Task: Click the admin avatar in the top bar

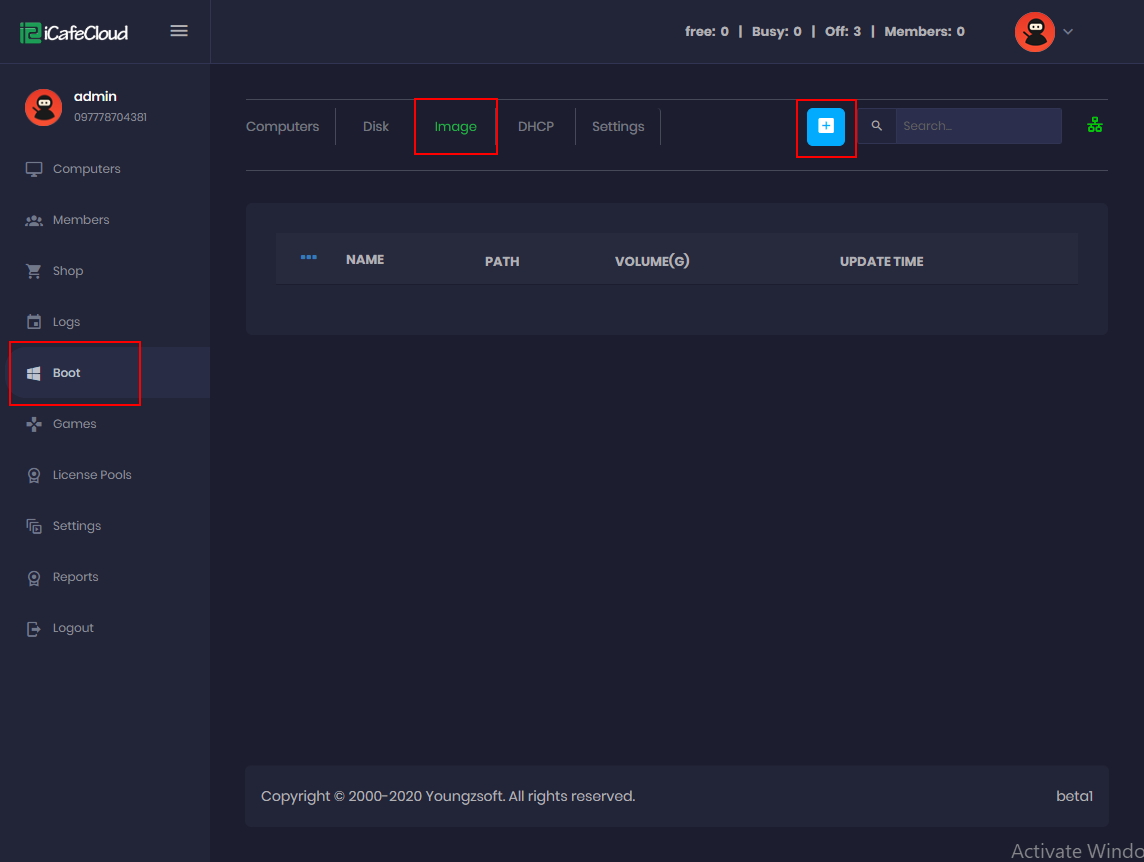Action: pyautogui.click(x=1035, y=31)
